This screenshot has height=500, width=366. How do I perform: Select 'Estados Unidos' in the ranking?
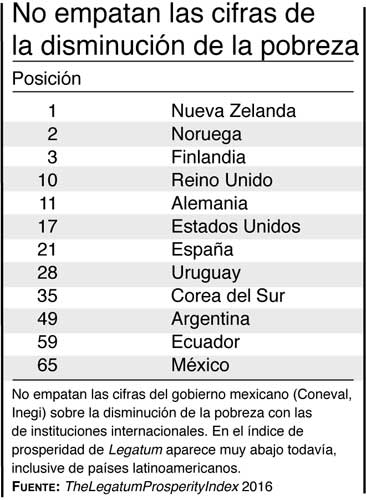pos(236,226)
